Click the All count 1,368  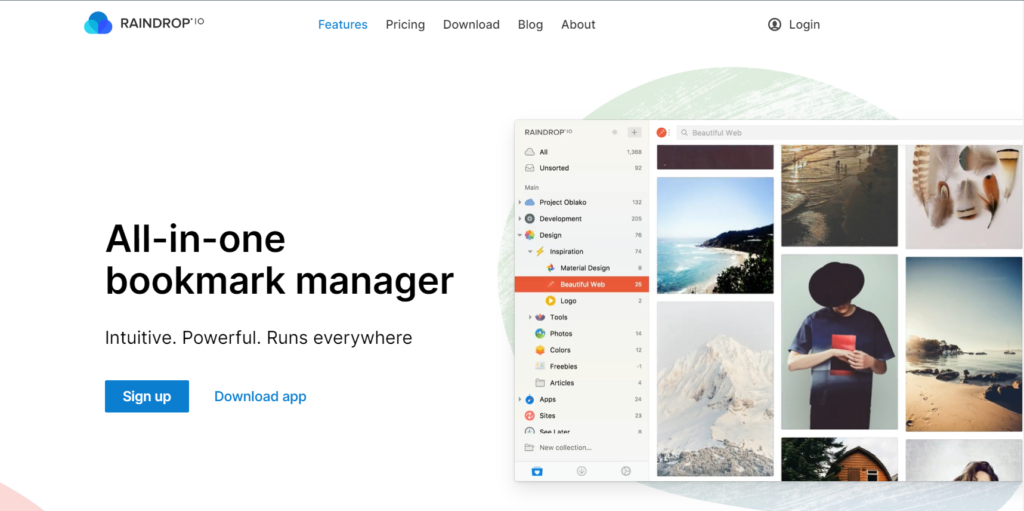click(634, 152)
